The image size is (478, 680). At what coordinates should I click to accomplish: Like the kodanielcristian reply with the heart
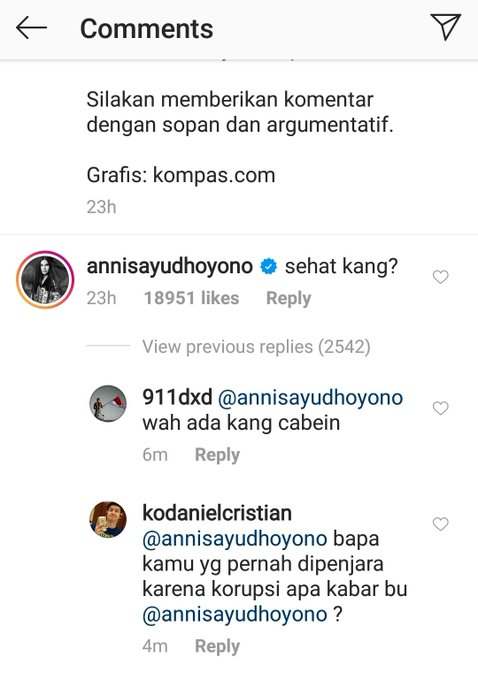pos(440,524)
